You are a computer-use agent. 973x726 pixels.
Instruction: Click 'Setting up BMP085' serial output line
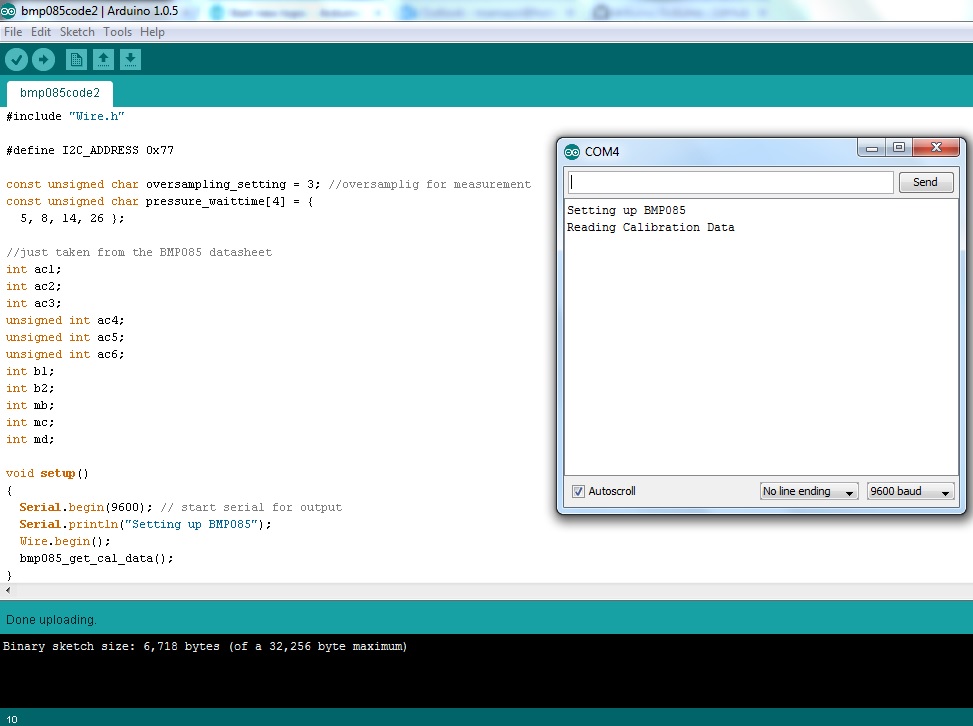click(x=626, y=210)
